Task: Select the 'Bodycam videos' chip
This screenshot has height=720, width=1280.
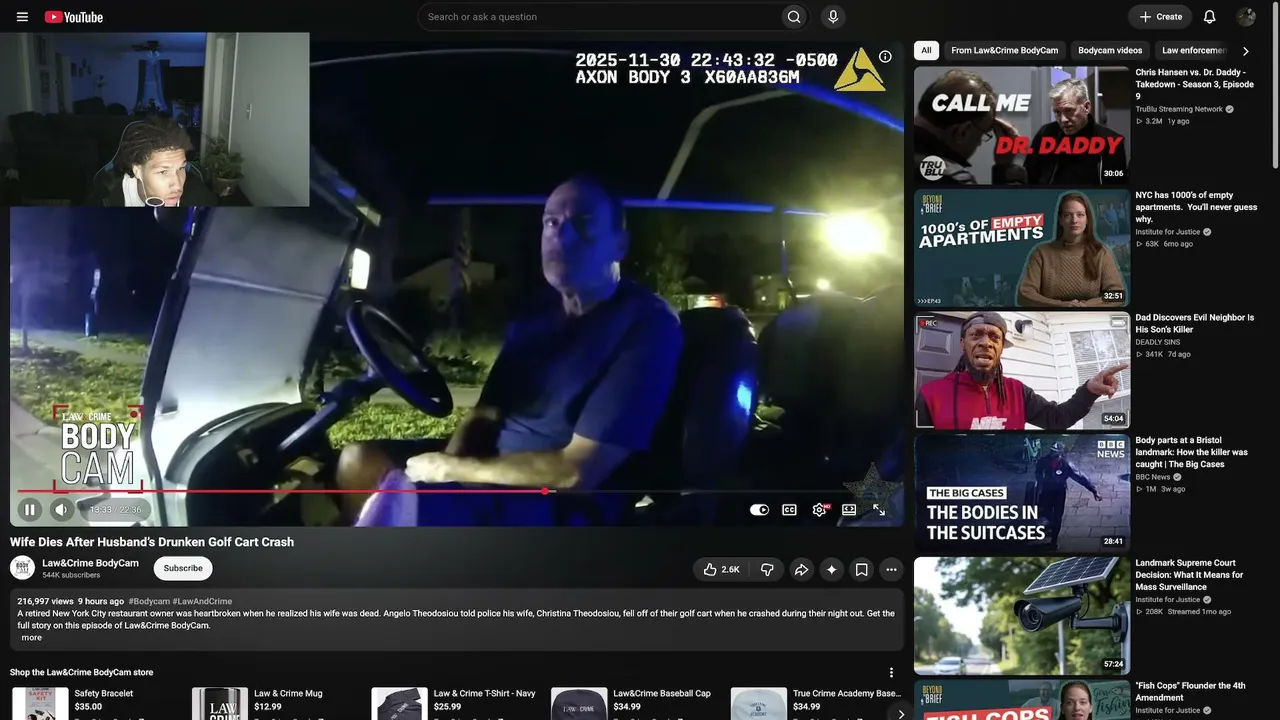Action: [x=1110, y=50]
